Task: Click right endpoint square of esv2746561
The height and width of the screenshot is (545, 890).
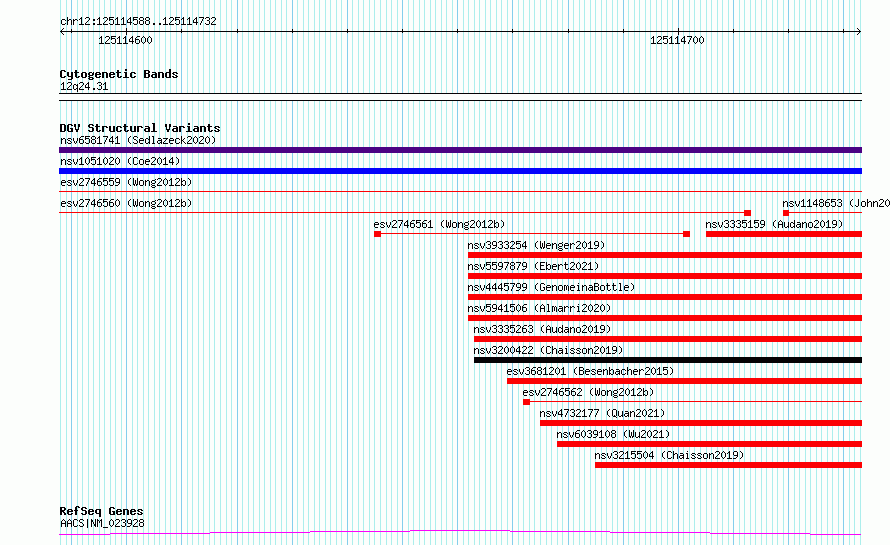Action: (x=686, y=234)
